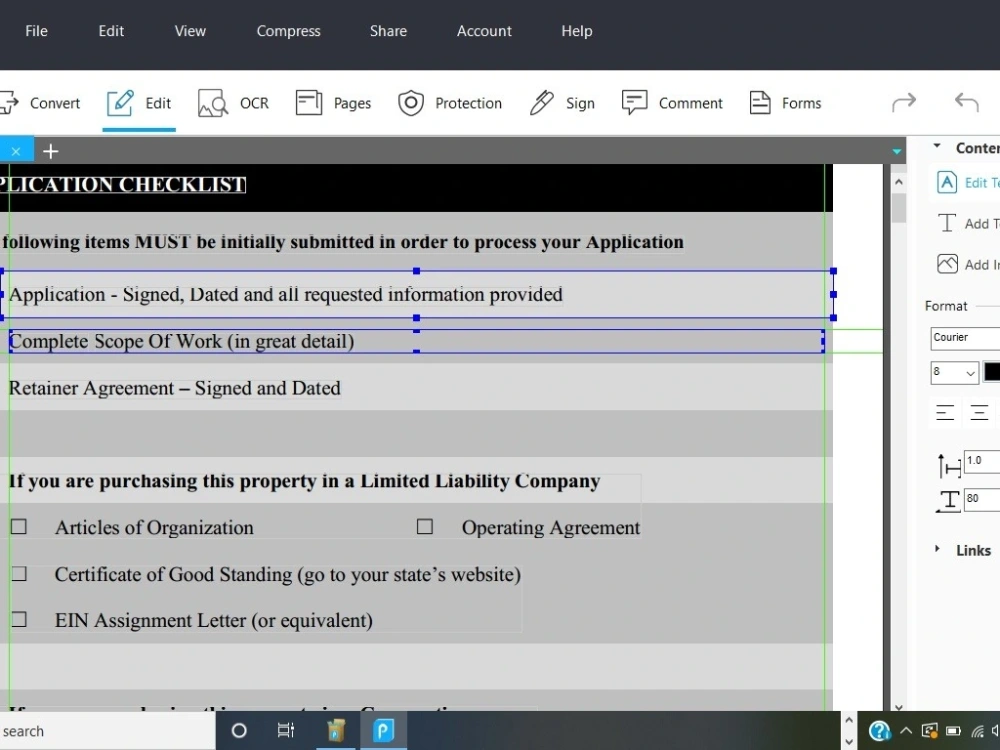The height and width of the screenshot is (750, 1000).
Task: Select the Add Image tool
Action: [967, 264]
